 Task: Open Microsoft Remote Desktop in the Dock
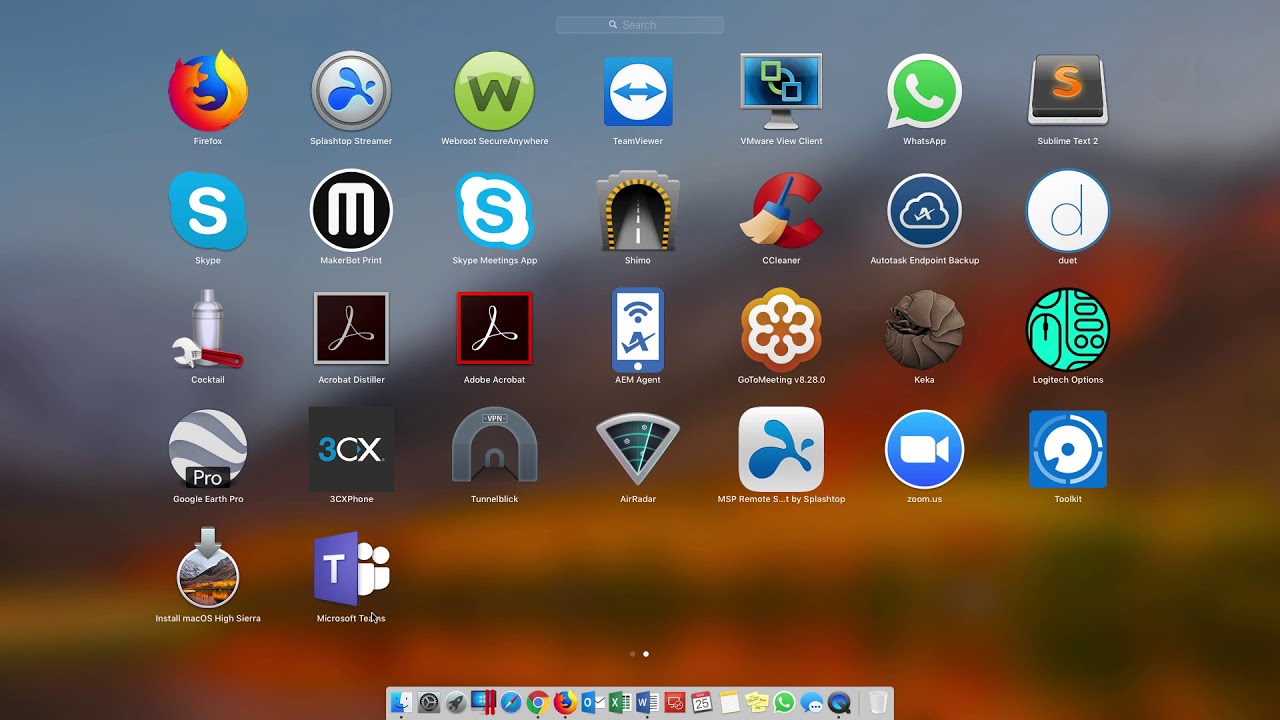(675, 703)
